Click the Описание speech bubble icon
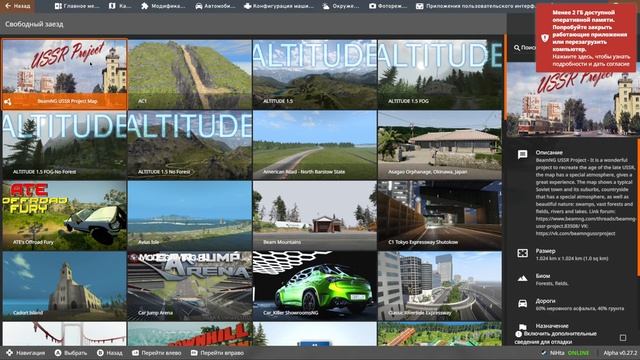The image size is (640, 360). pos(522,154)
